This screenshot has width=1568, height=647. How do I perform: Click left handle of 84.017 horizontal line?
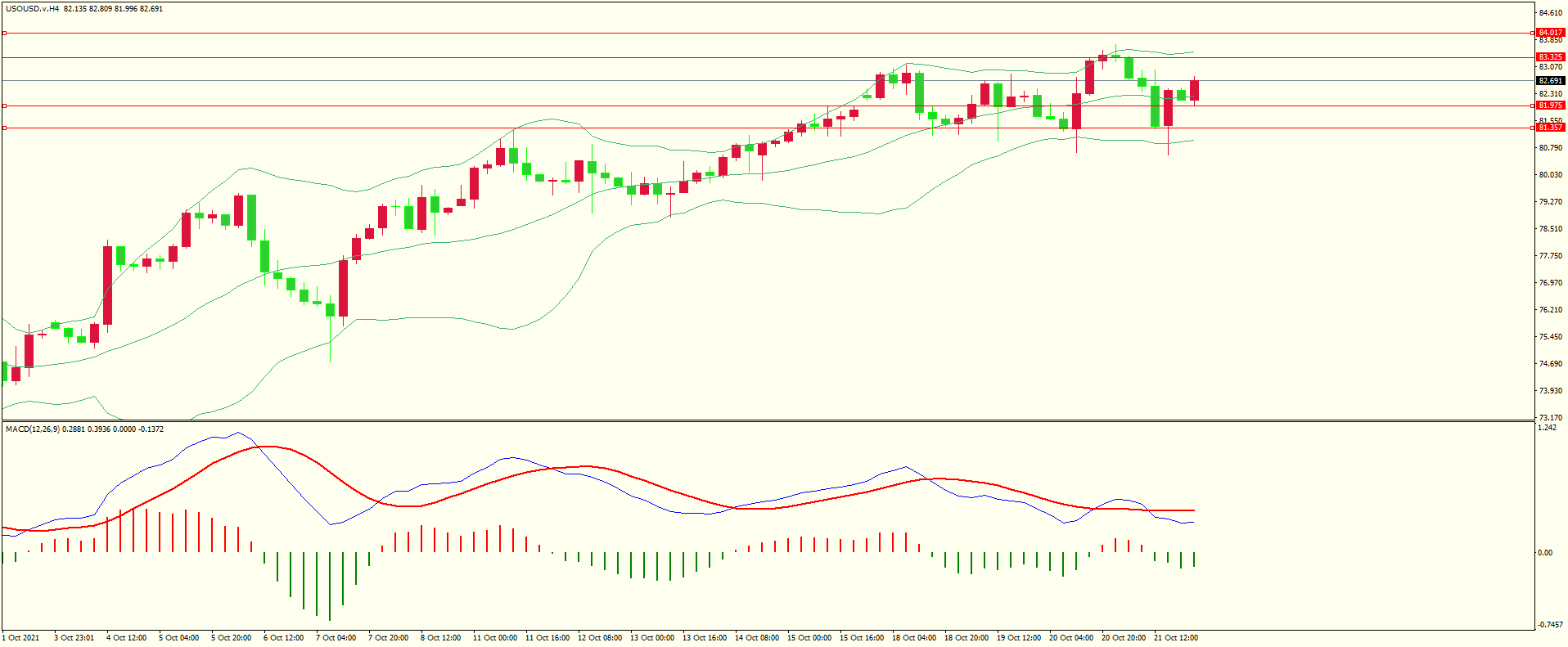[x=4, y=34]
